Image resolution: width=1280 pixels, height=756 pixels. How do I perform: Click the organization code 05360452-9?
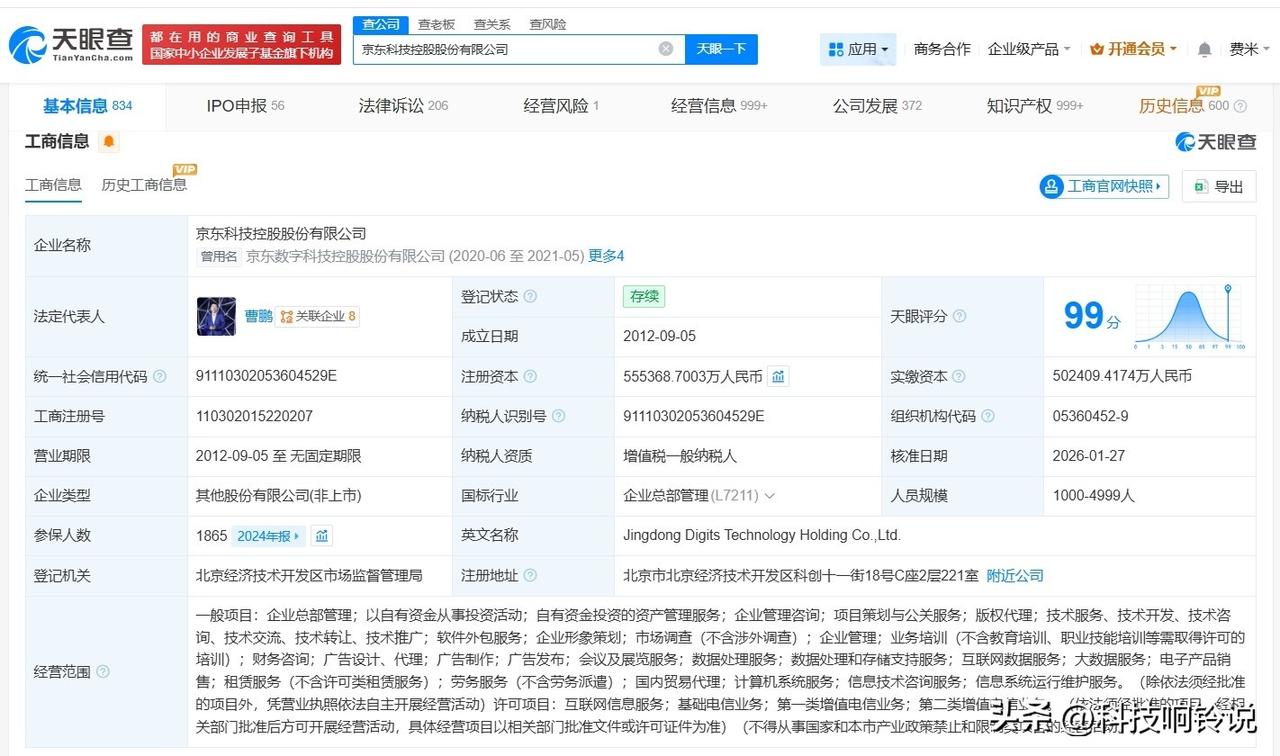click(1090, 416)
